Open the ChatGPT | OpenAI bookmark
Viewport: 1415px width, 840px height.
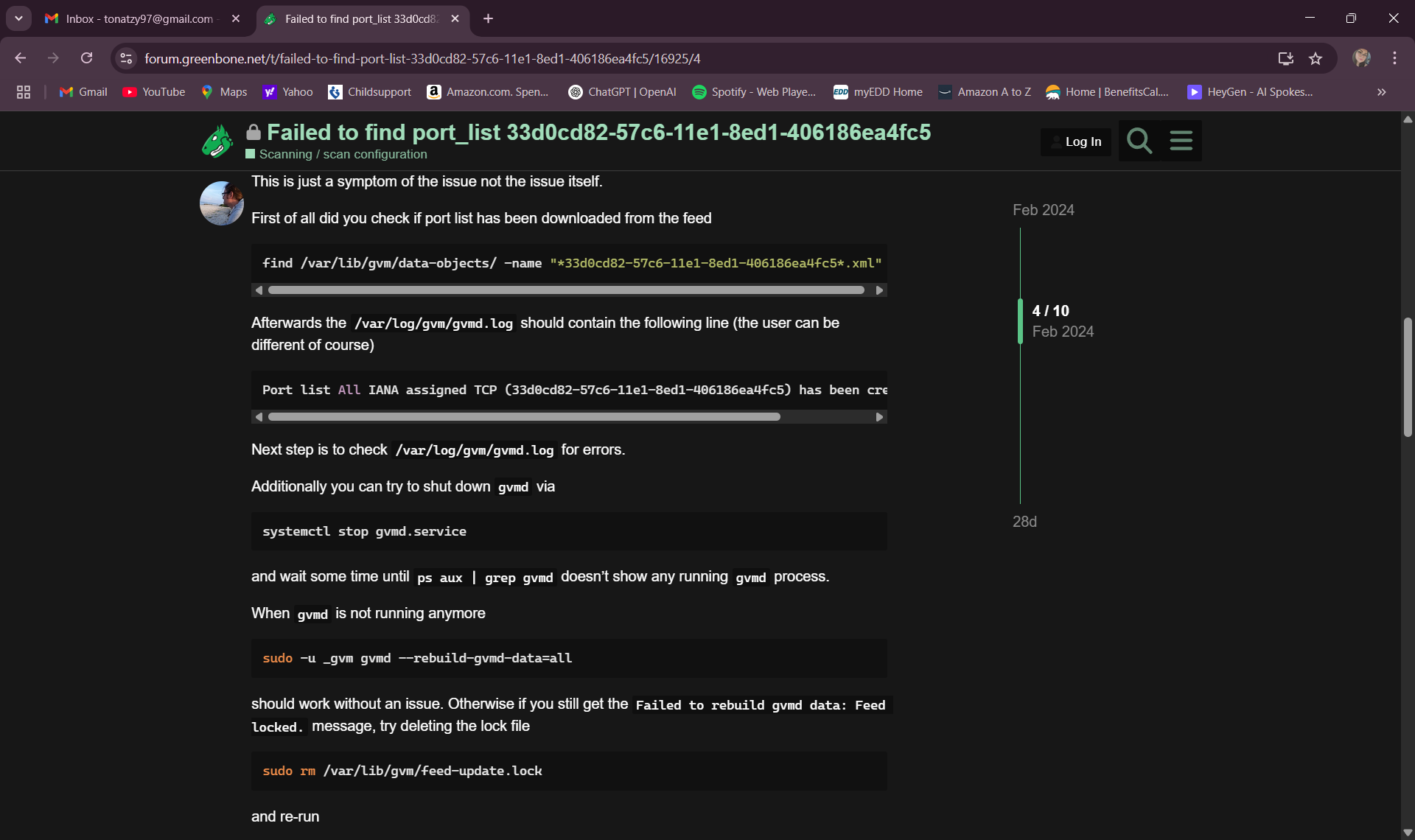click(622, 92)
